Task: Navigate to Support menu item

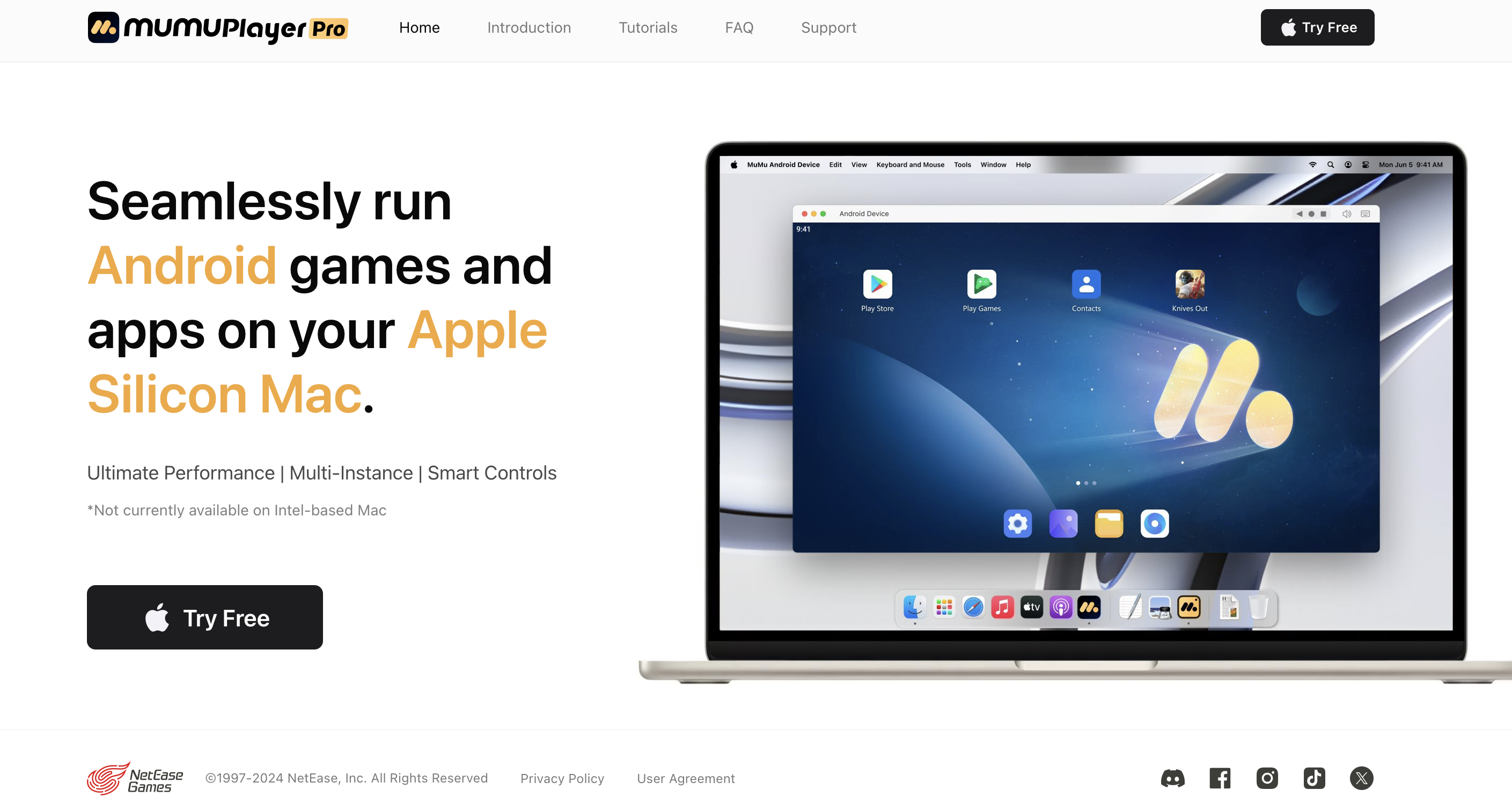Action: click(x=828, y=27)
